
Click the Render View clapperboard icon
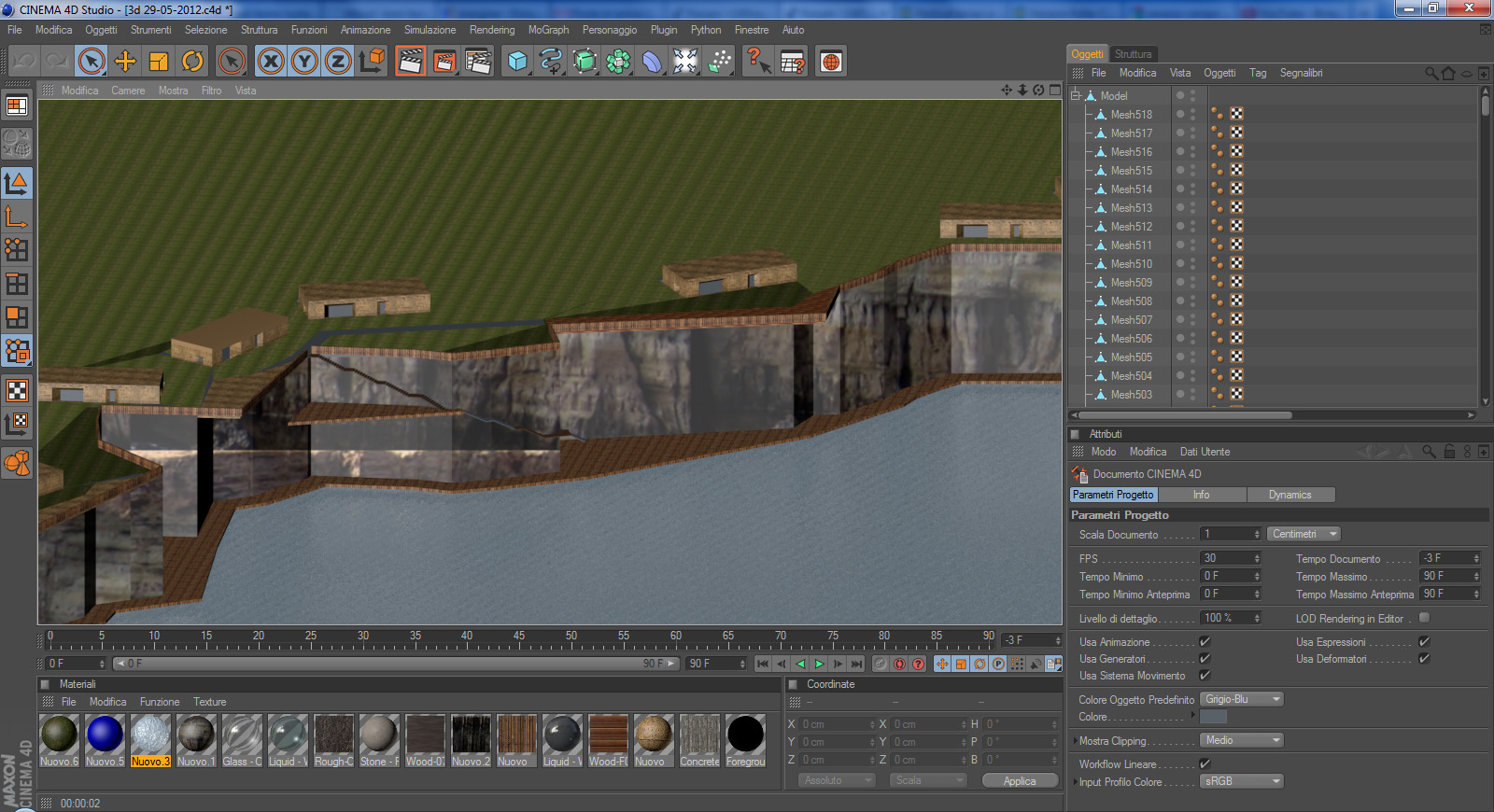(x=410, y=62)
